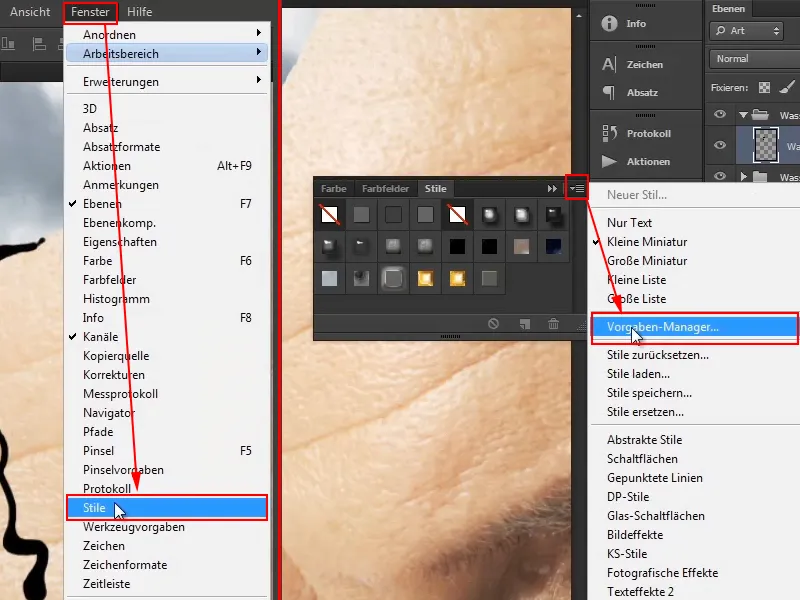This screenshot has width=800, height=600.
Task: Expand the Anordnen submenu
Action: pos(167,34)
